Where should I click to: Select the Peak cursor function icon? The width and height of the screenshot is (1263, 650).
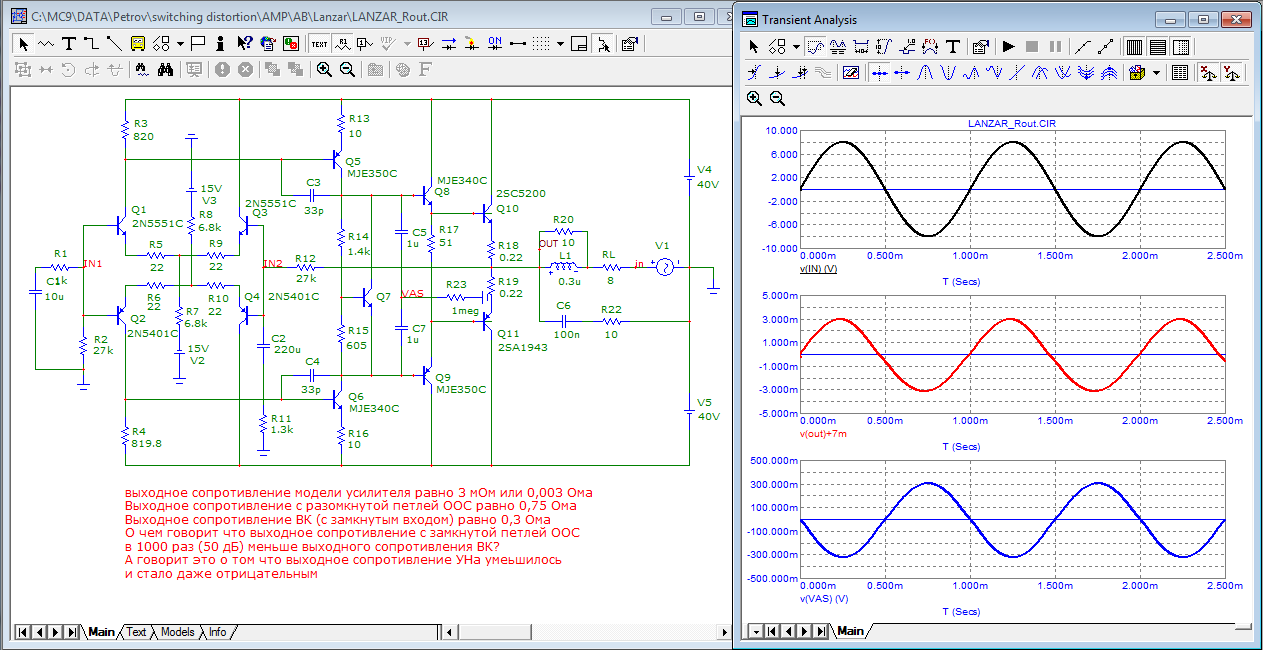pyautogui.click(x=926, y=72)
